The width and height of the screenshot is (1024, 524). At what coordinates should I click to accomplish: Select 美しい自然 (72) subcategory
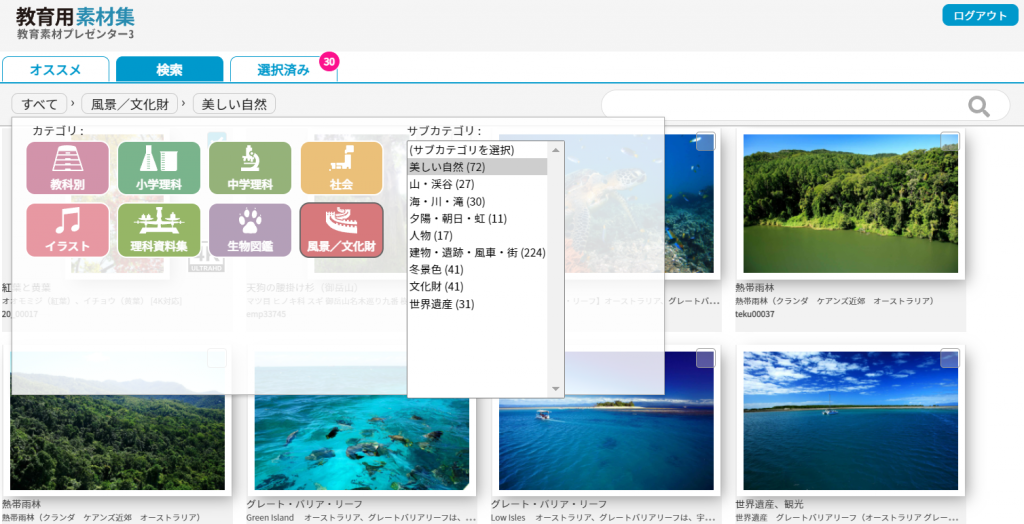478,167
